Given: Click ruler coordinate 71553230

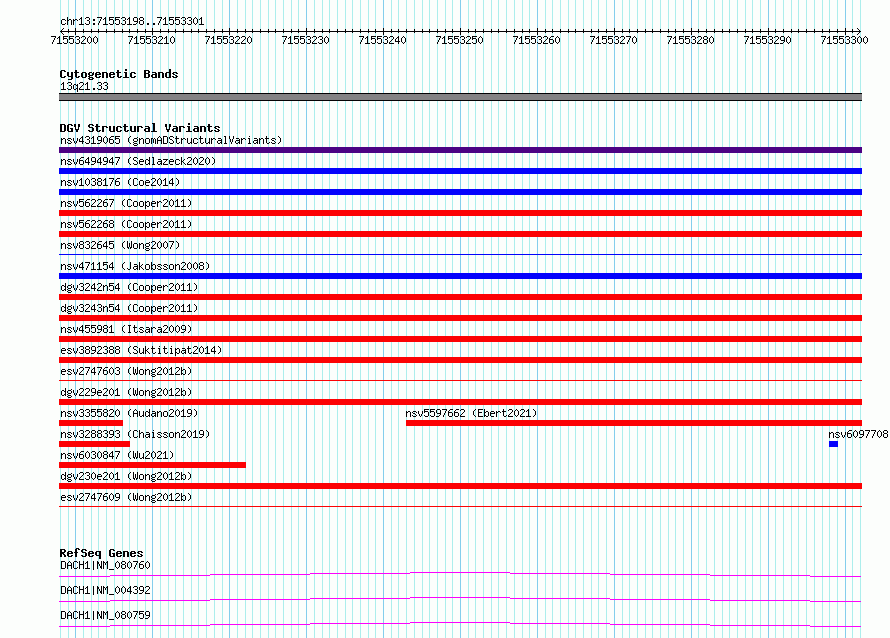Looking at the screenshot, I should coord(305,40).
